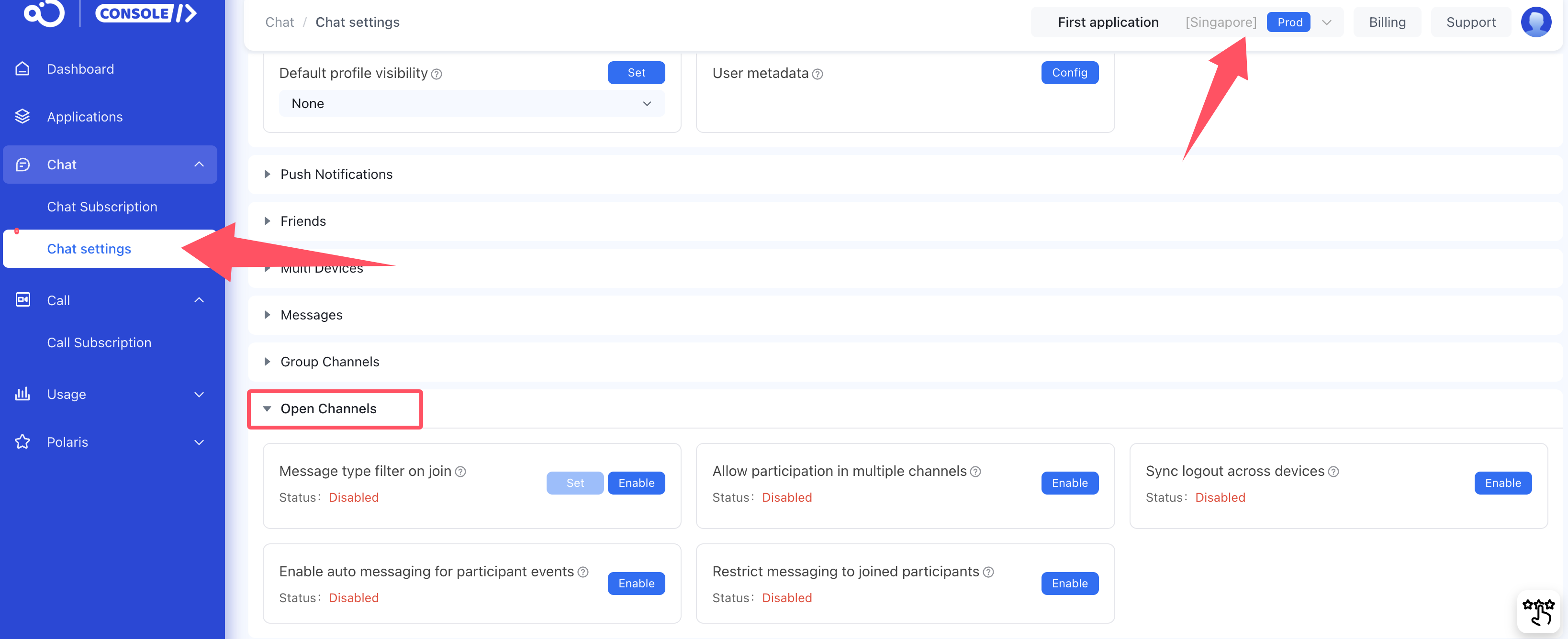This screenshot has width=1568, height=639.
Task: Open Call Subscription in sidebar
Action: (x=99, y=342)
